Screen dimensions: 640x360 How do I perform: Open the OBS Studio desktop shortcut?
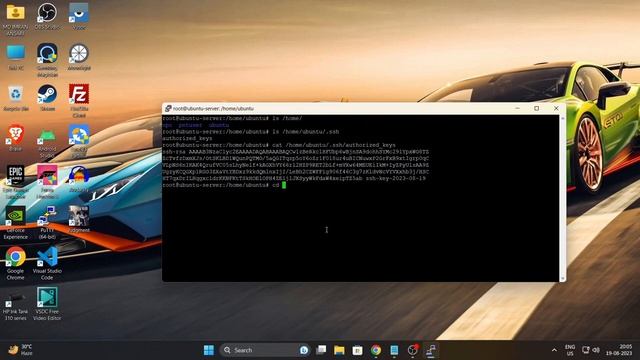(x=47, y=16)
